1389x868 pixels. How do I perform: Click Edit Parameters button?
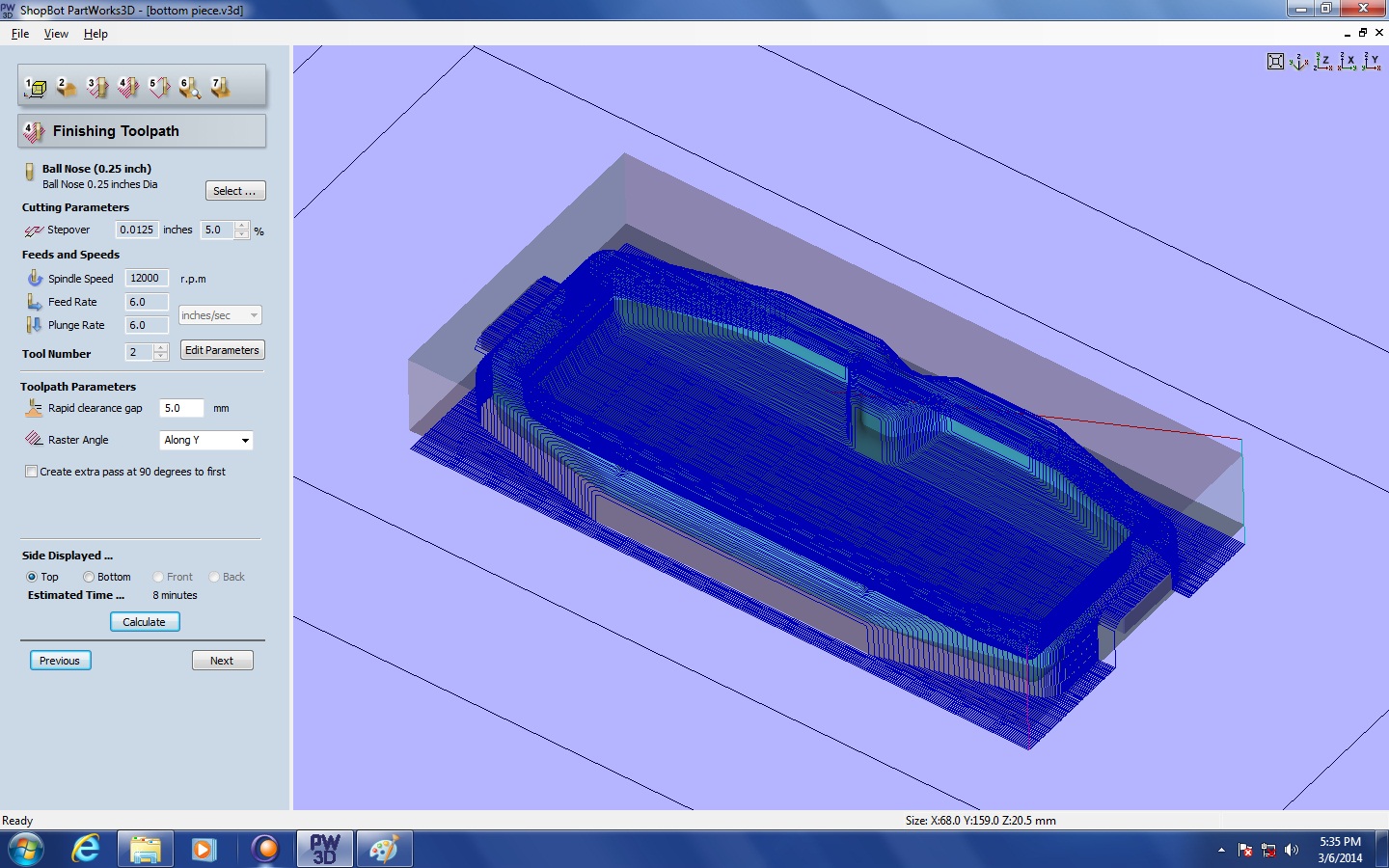tap(222, 350)
